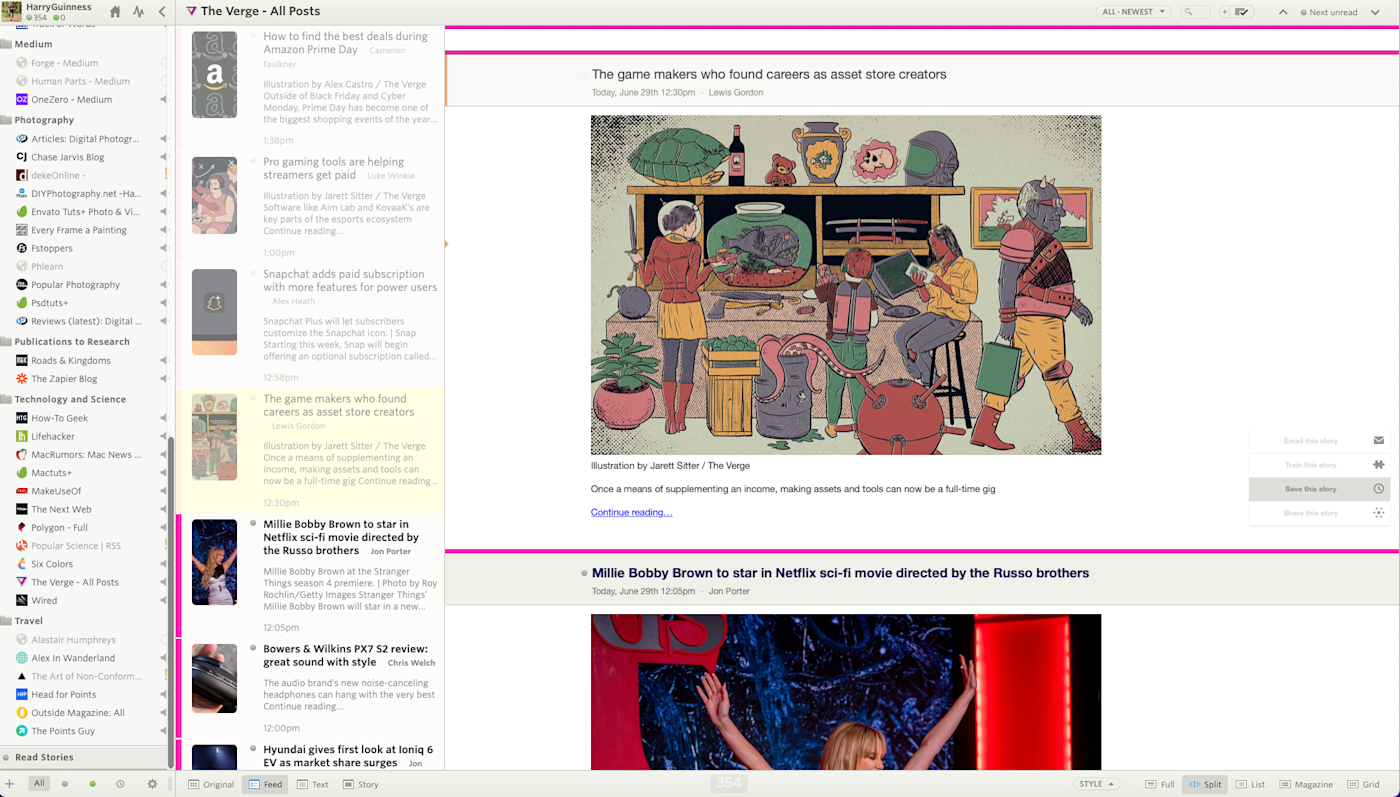1400x797 pixels.
Task: Switch to the Text view
Action: pyautogui.click(x=313, y=785)
